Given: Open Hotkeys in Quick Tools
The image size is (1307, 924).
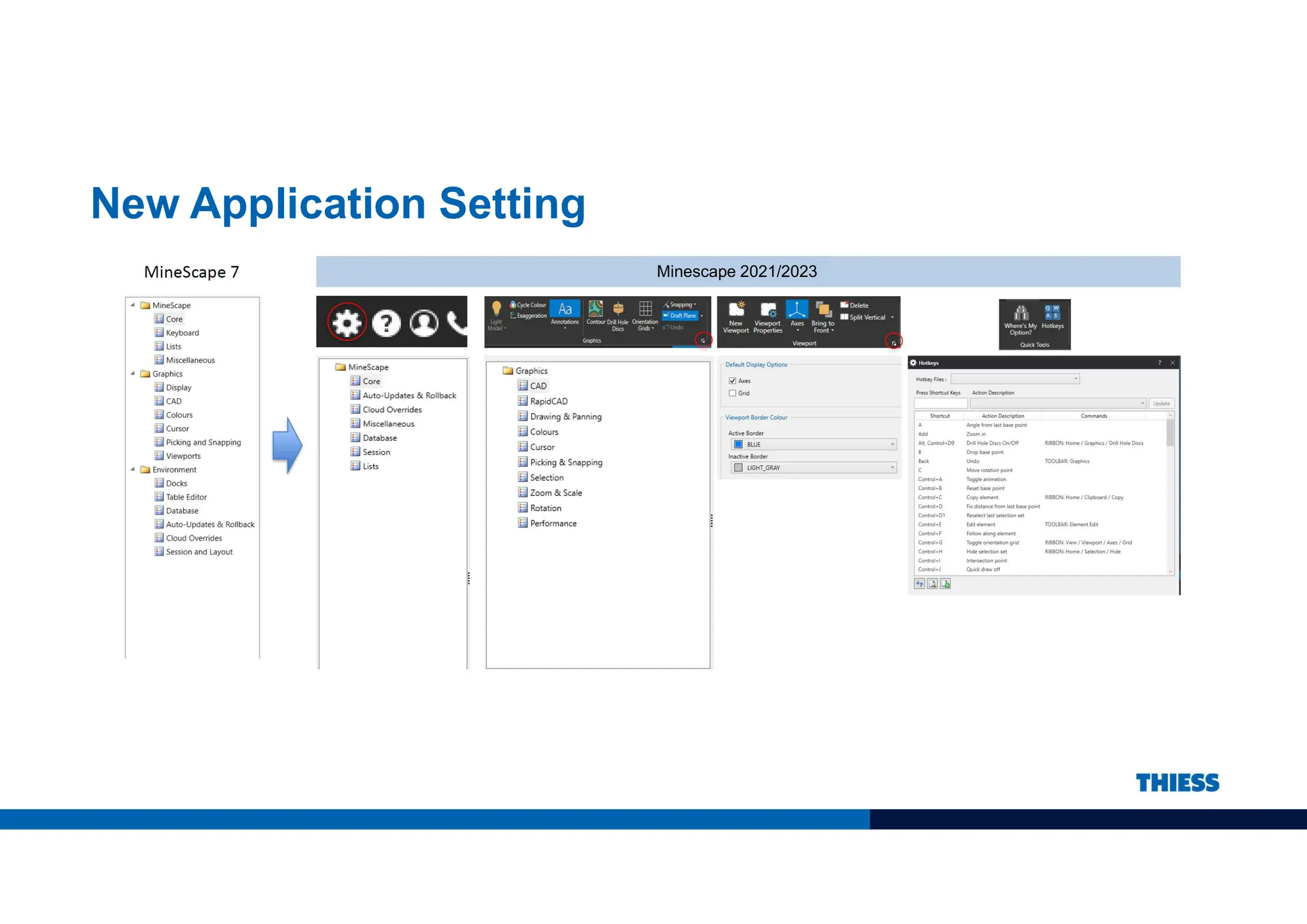Looking at the screenshot, I should pos(1052,317).
